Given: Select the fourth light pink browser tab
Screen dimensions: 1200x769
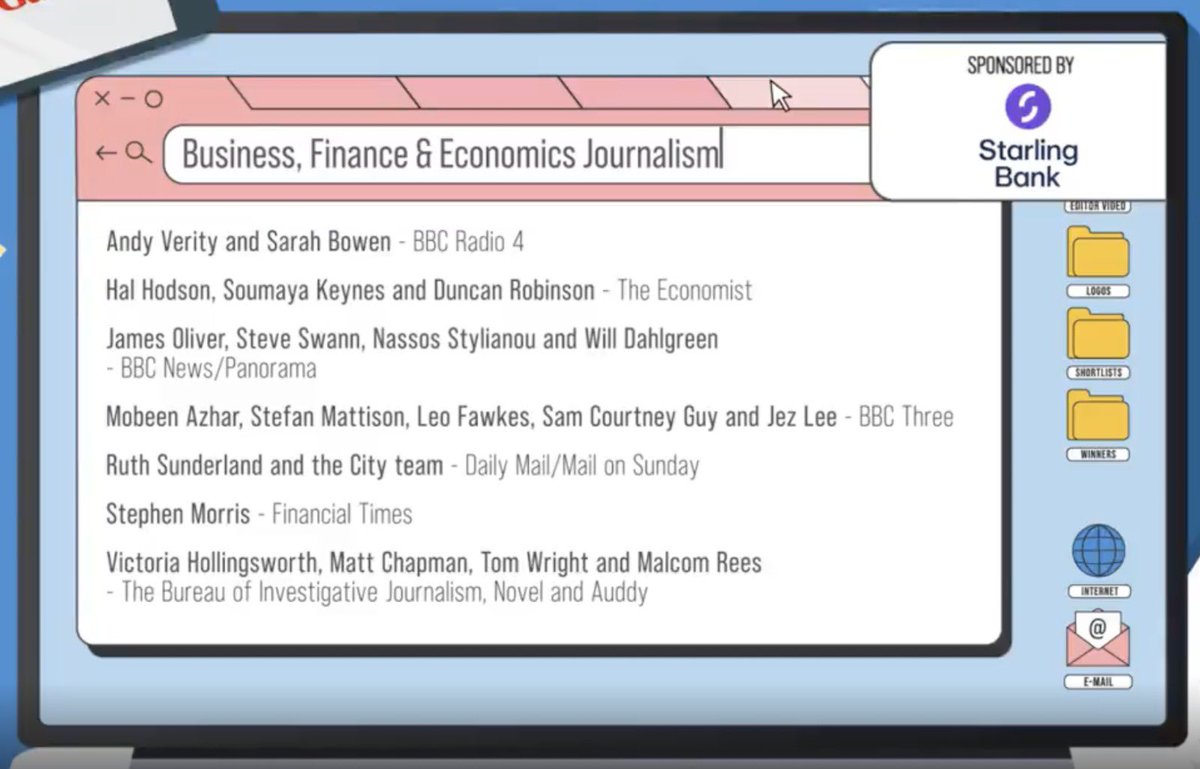Looking at the screenshot, I should pos(790,92).
